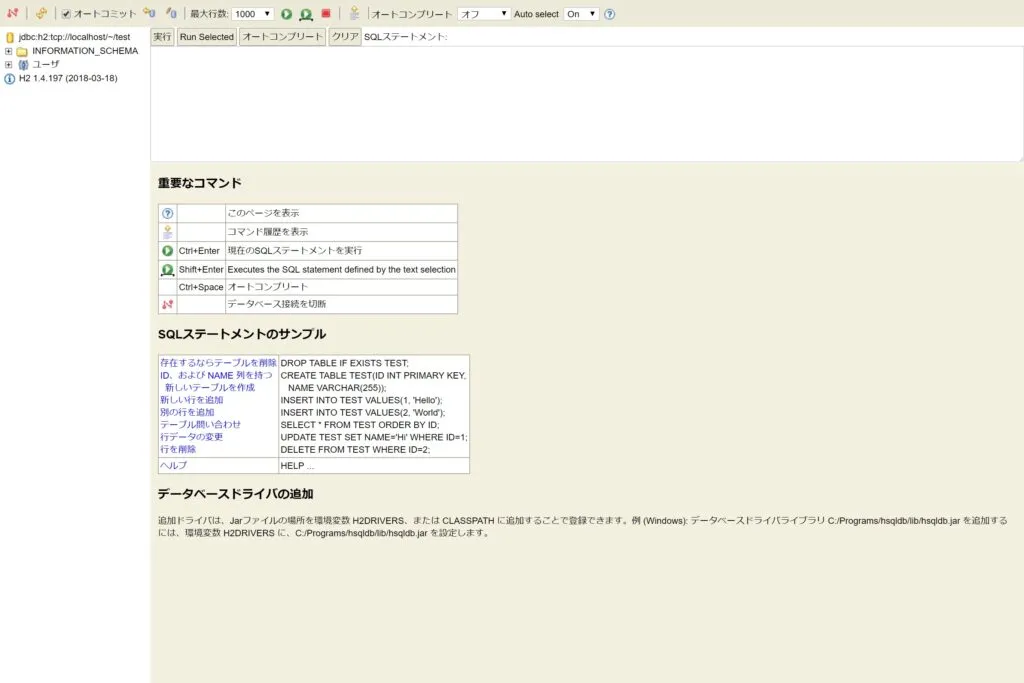This screenshot has width=1024, height=683.
Task: Open the オートコンプリート dropdown set to オフ
Action: coord(483,14)
